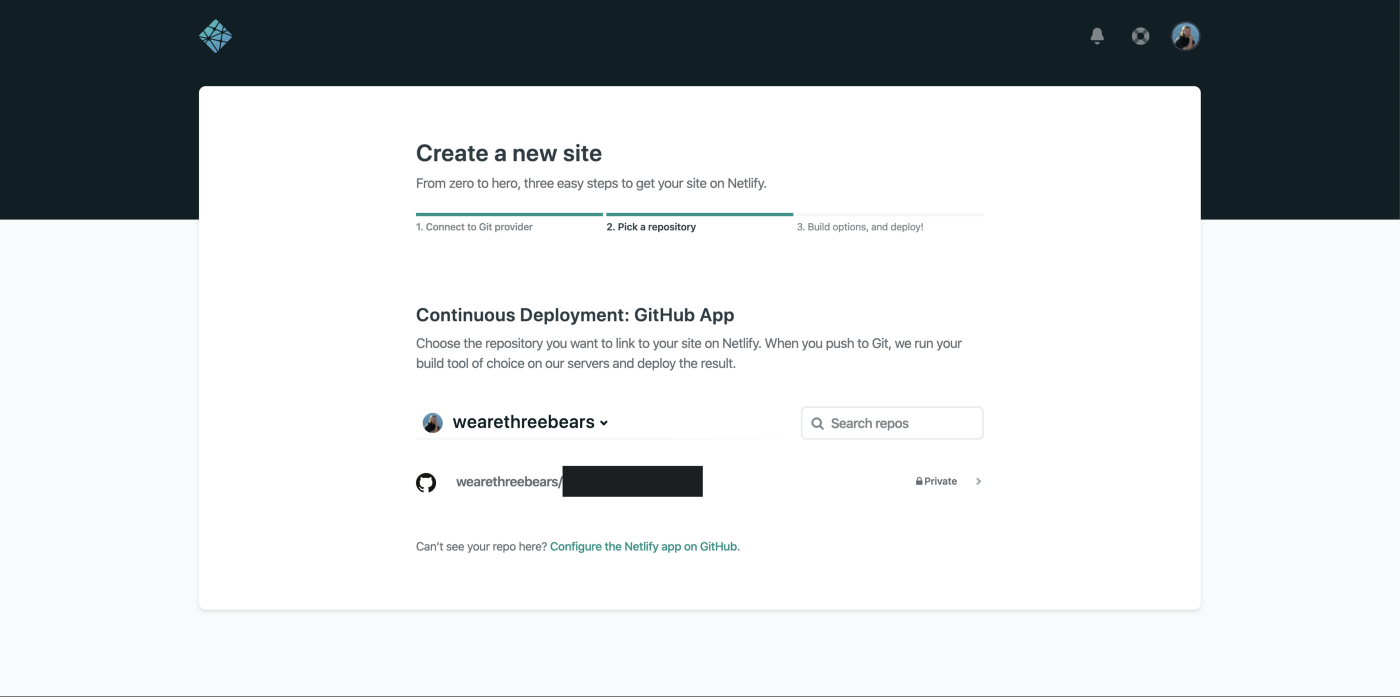Go to step 1 Connect to Git provider
The width and height of the screenshot is (1400, 697).
tap(474, 227)
